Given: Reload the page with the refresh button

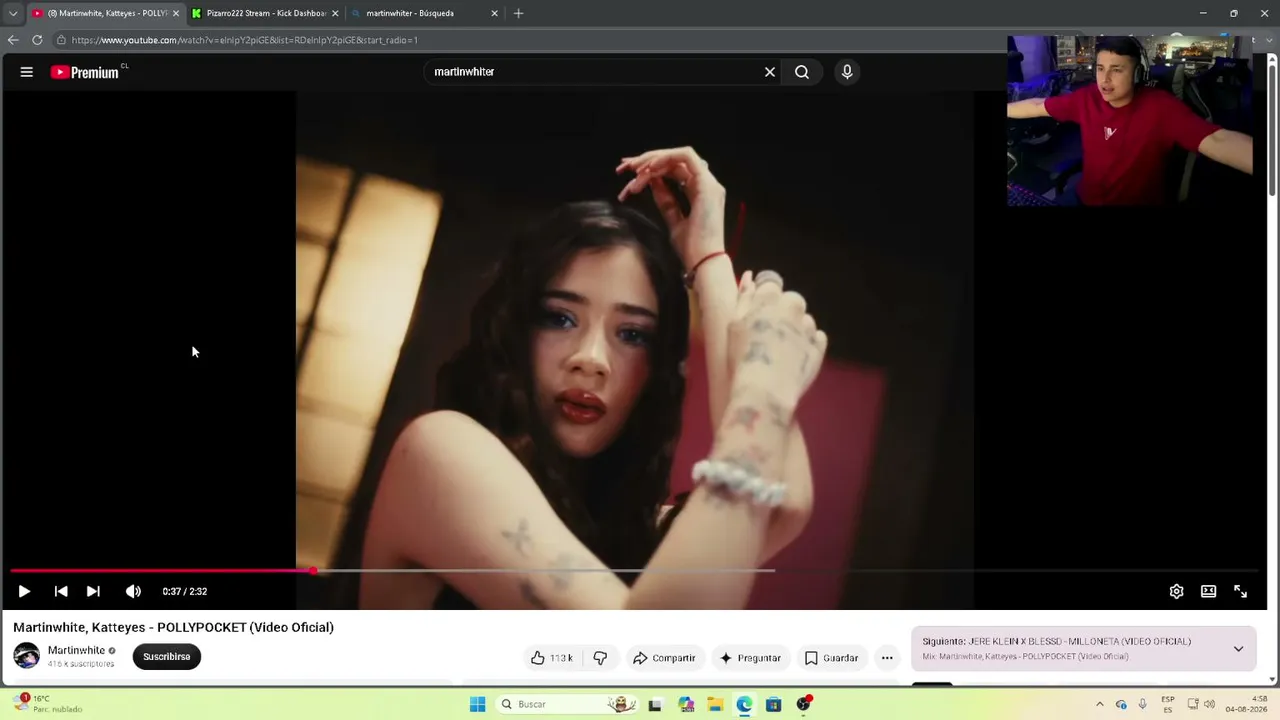Looking at the screenshot, I should click(37, 40).
